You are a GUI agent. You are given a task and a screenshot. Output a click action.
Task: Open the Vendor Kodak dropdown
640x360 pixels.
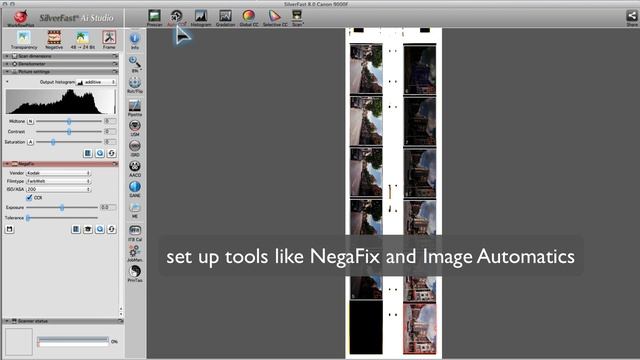[x=58, y=173]
